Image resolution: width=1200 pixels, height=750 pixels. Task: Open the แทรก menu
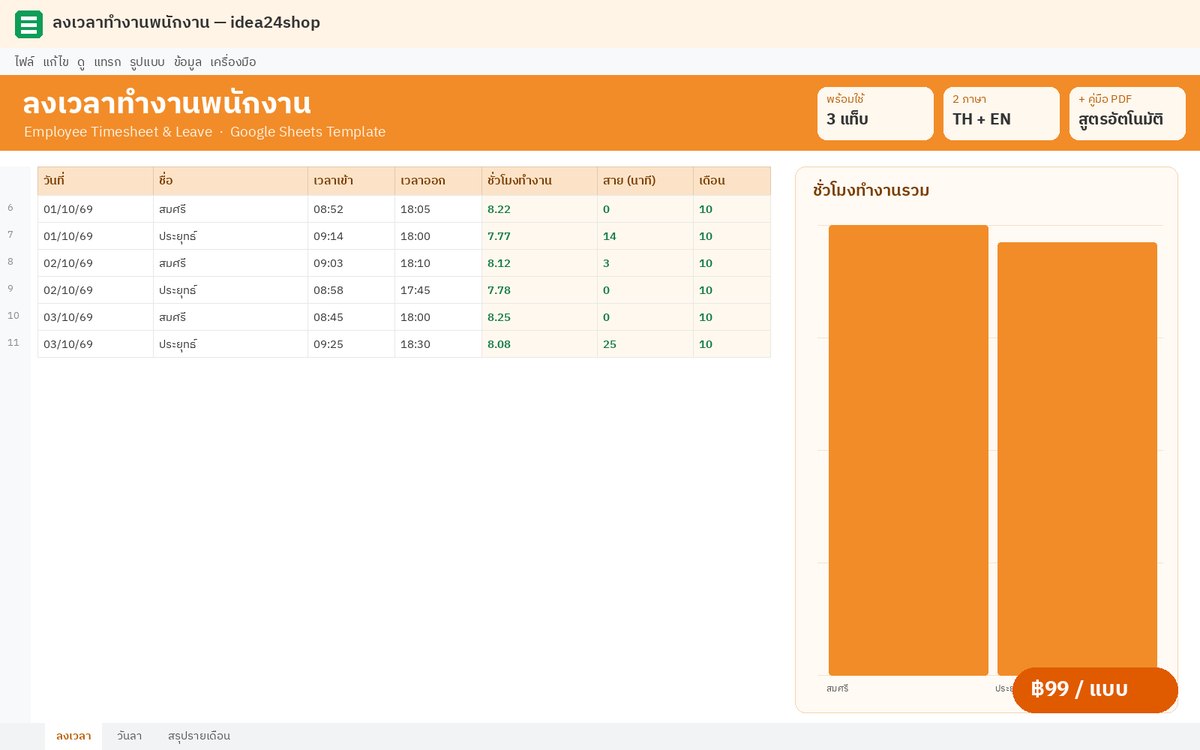tap(107, 62)
